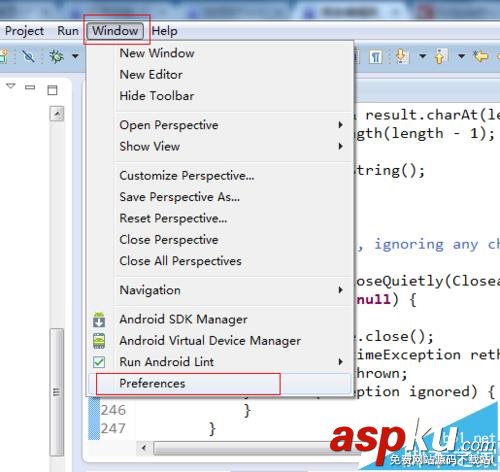This screenshot has height=472, width=500.
Task: Open the Previous Annotation dropdown arrow
Action: click(x=461, y=56)
